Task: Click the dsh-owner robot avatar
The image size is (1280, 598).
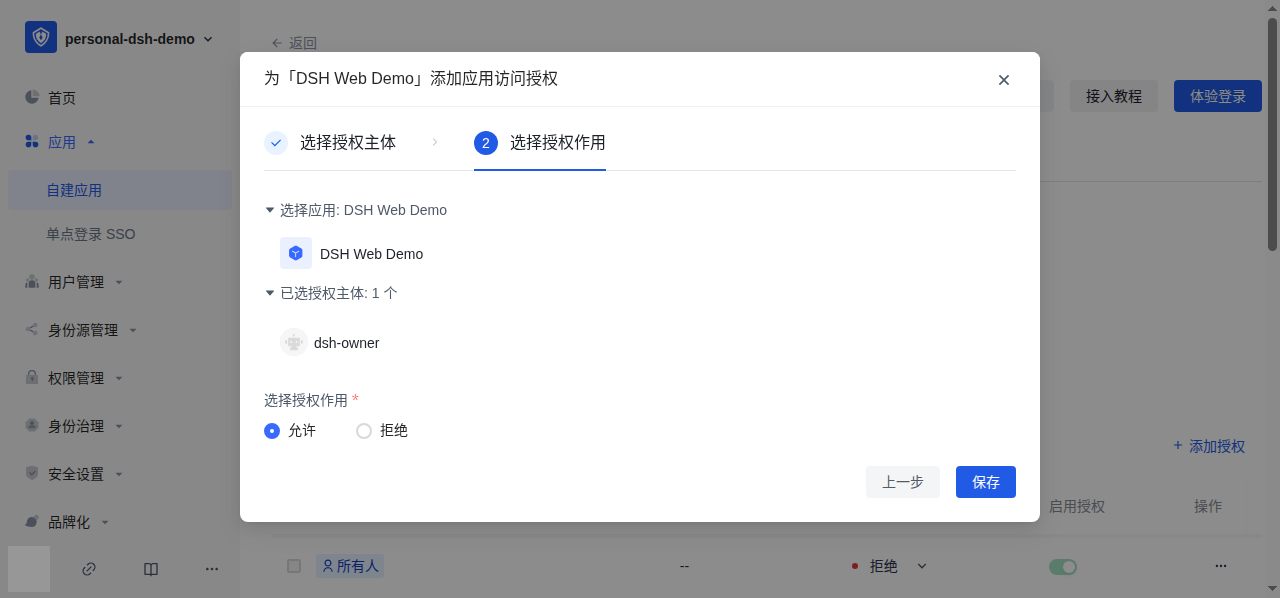Action: (x=294, y=342)
